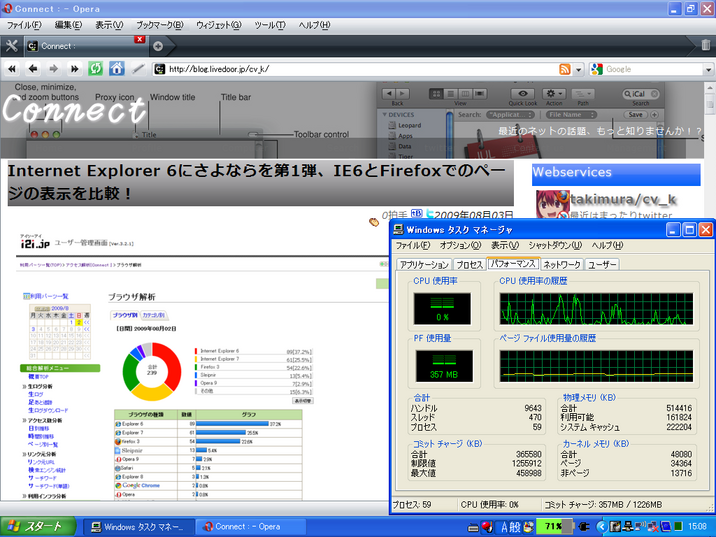Open Opera ウィジェット(G) menu

(x=219, y=25)
